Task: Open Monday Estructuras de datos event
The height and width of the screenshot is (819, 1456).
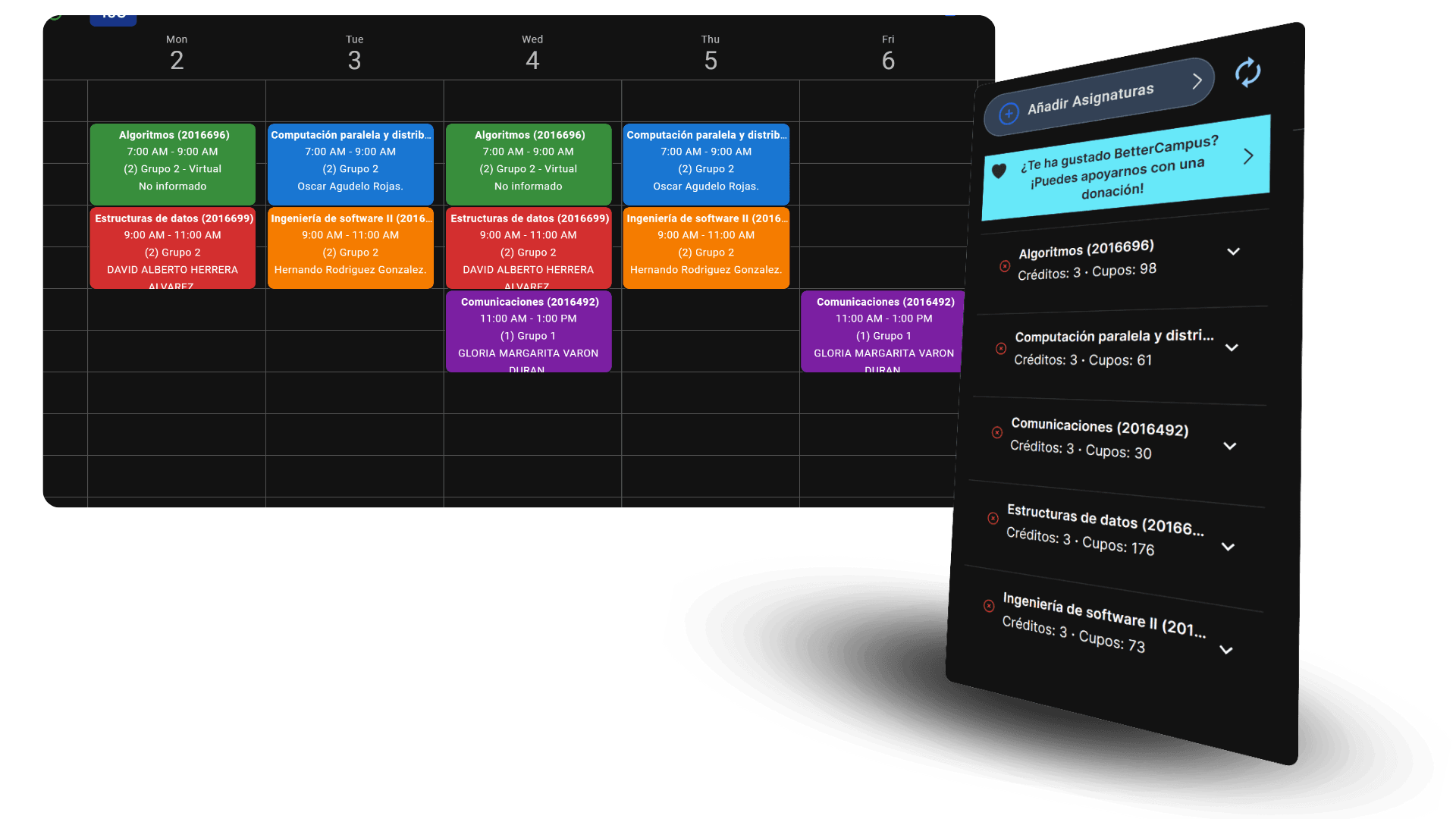Action: tap(173, 248)
